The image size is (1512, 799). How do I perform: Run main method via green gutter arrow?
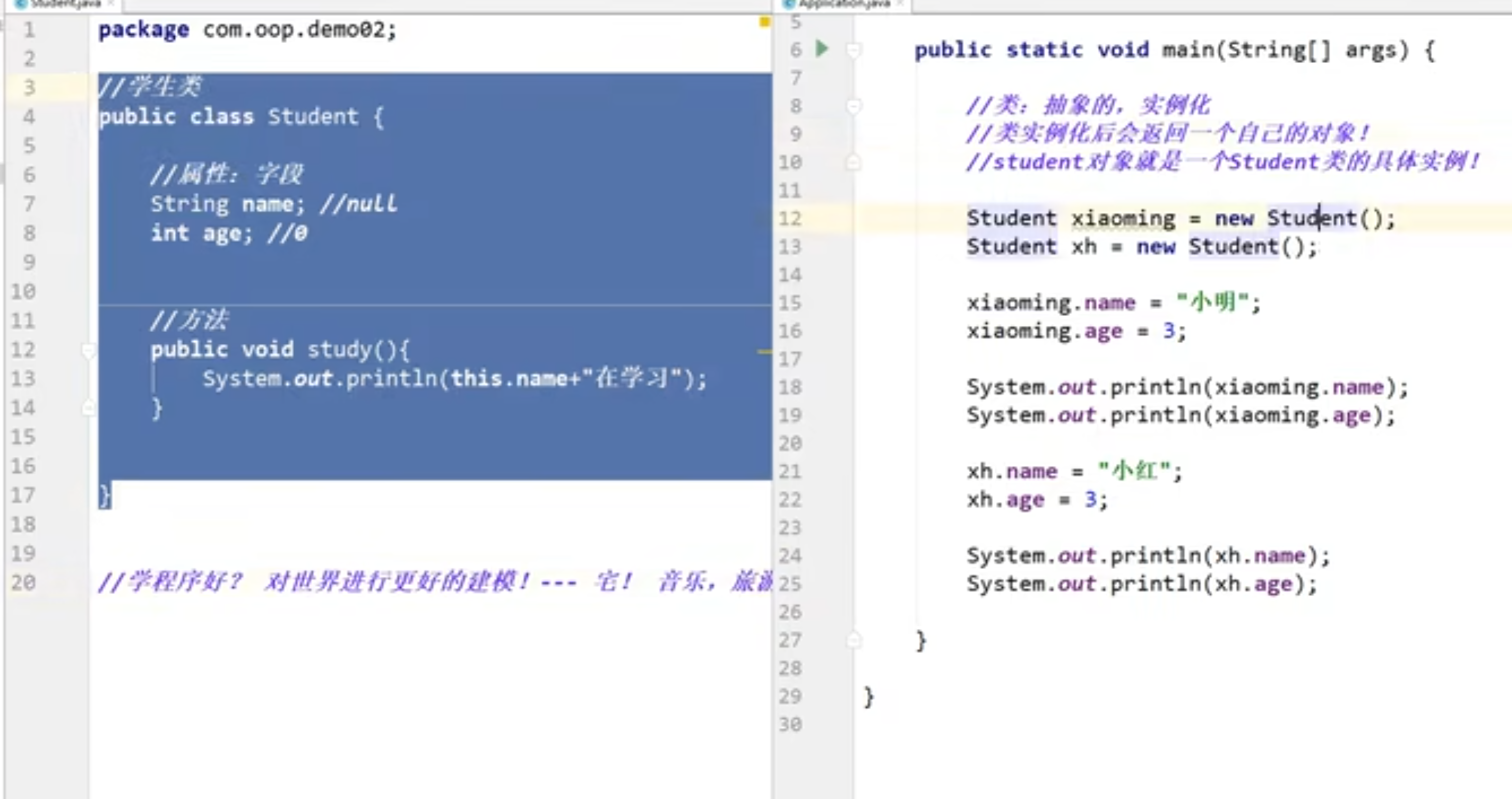click(823, 49)
